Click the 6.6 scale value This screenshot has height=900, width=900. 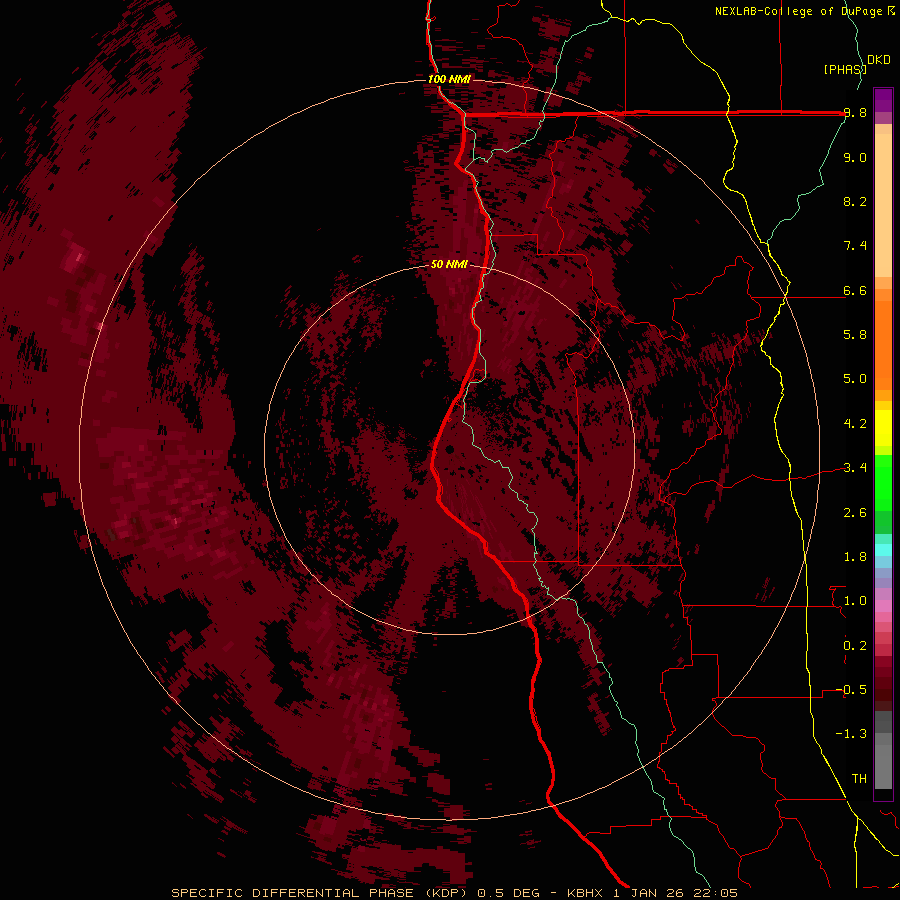click(855, 290)
